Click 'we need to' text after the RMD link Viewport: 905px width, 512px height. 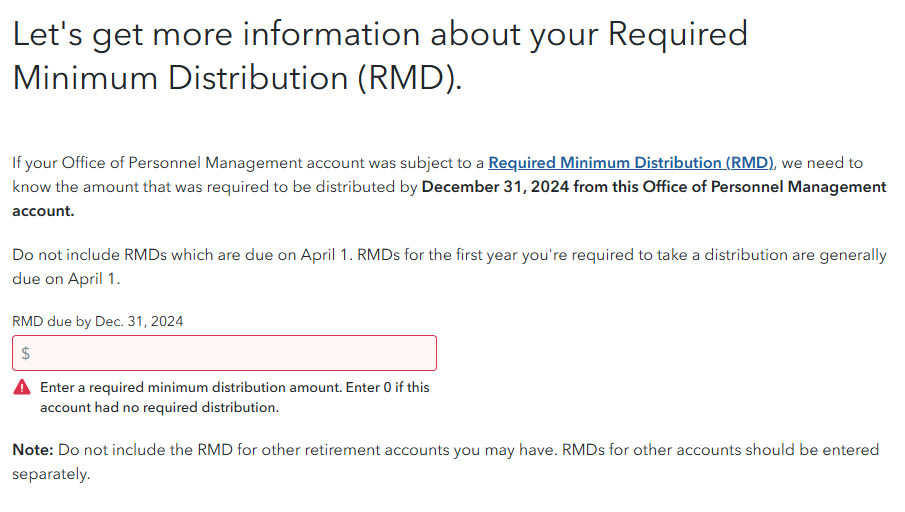822,163
